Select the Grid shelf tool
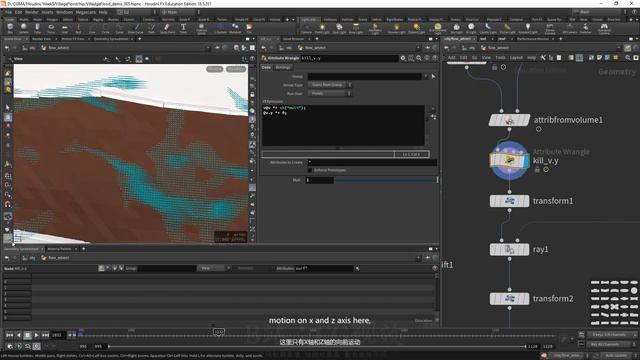The height and width of the screenshot is (360, 640). coord(64,28)
